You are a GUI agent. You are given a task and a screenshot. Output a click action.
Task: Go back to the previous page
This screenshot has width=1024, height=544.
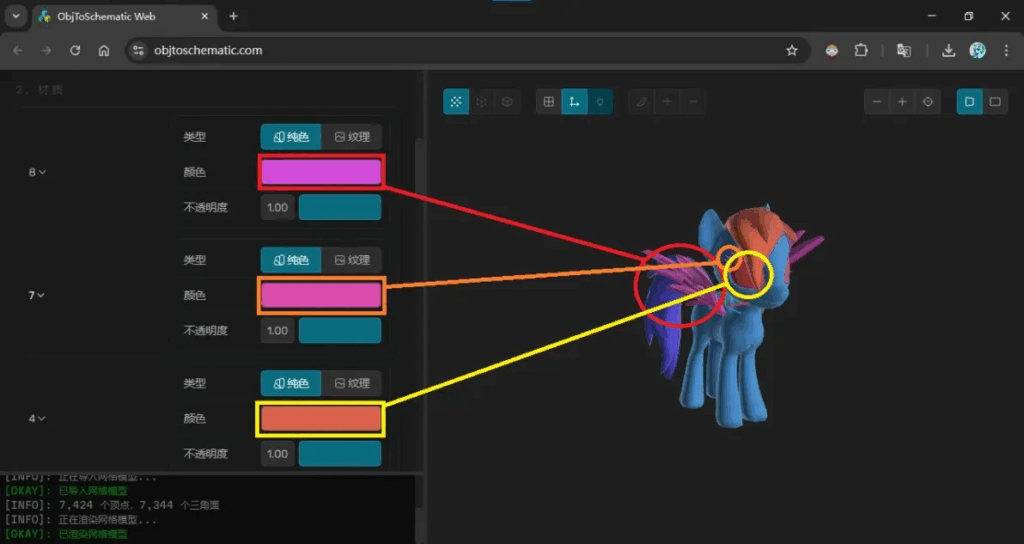(18, 50)
